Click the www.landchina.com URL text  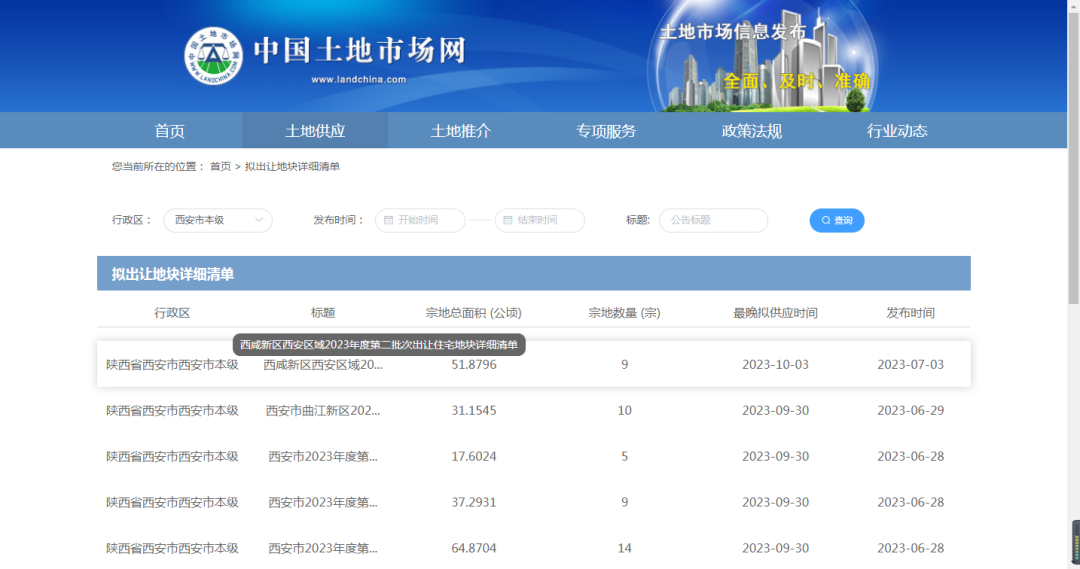click(x=358, y=80)
